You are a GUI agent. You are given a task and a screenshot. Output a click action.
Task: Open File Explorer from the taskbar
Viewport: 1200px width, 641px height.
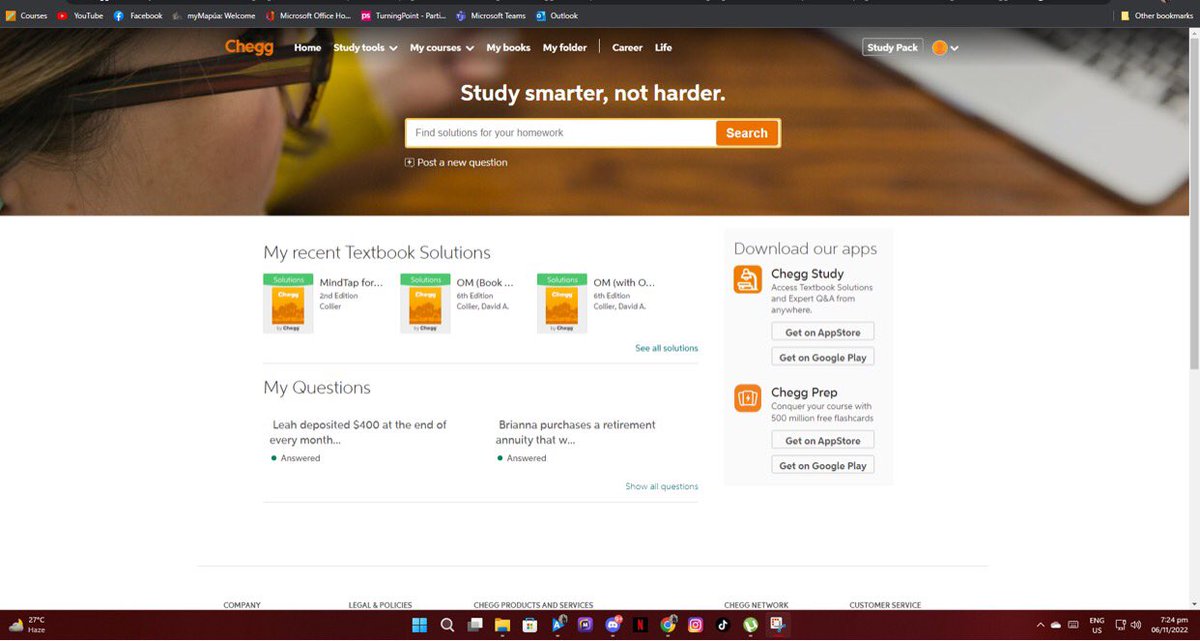[x=502, y=625]
